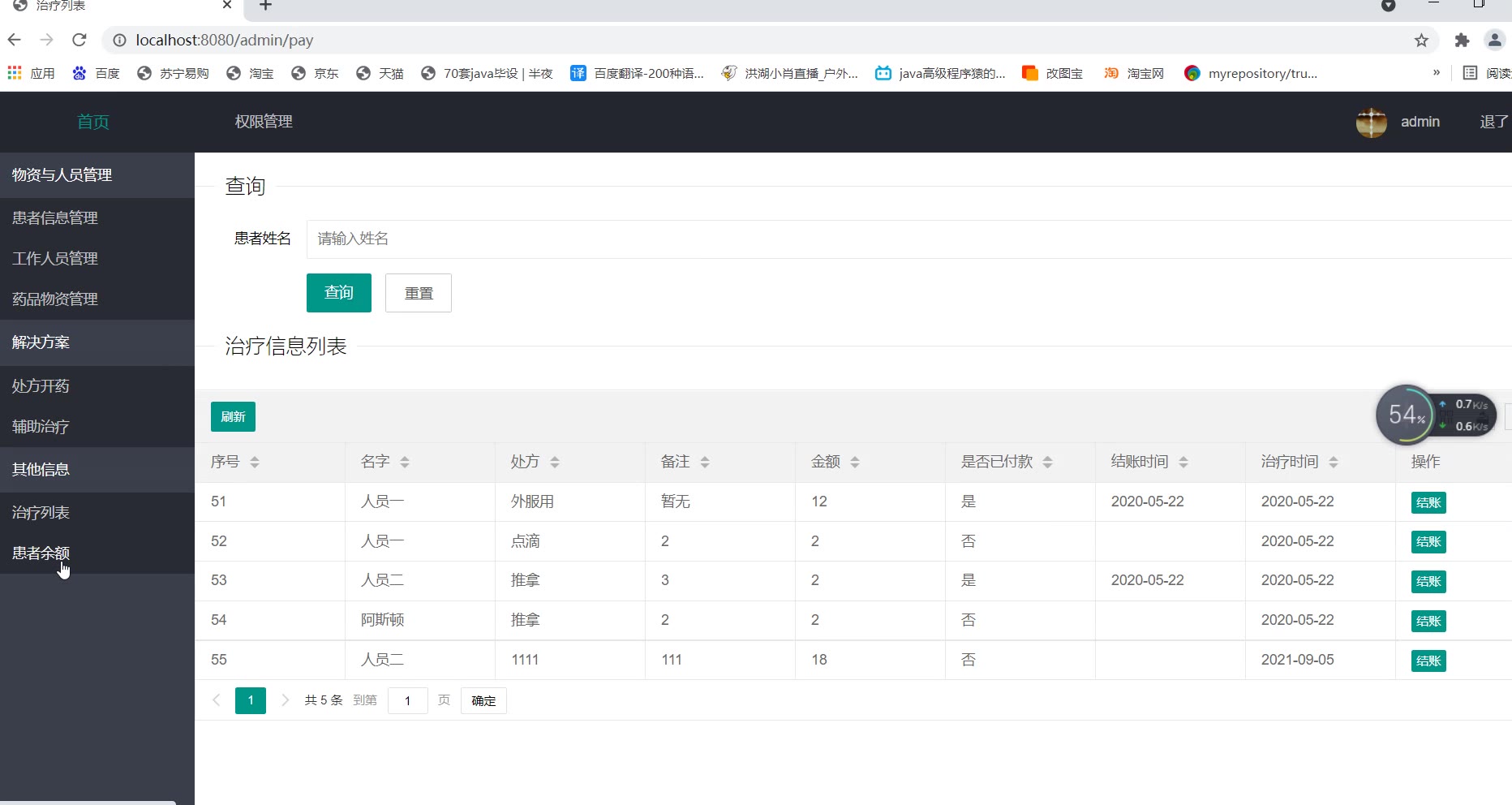The image size is (1512, 805).
Task: Open the Chrome profile avatar icon
Action: click(x=1494, y=40)
